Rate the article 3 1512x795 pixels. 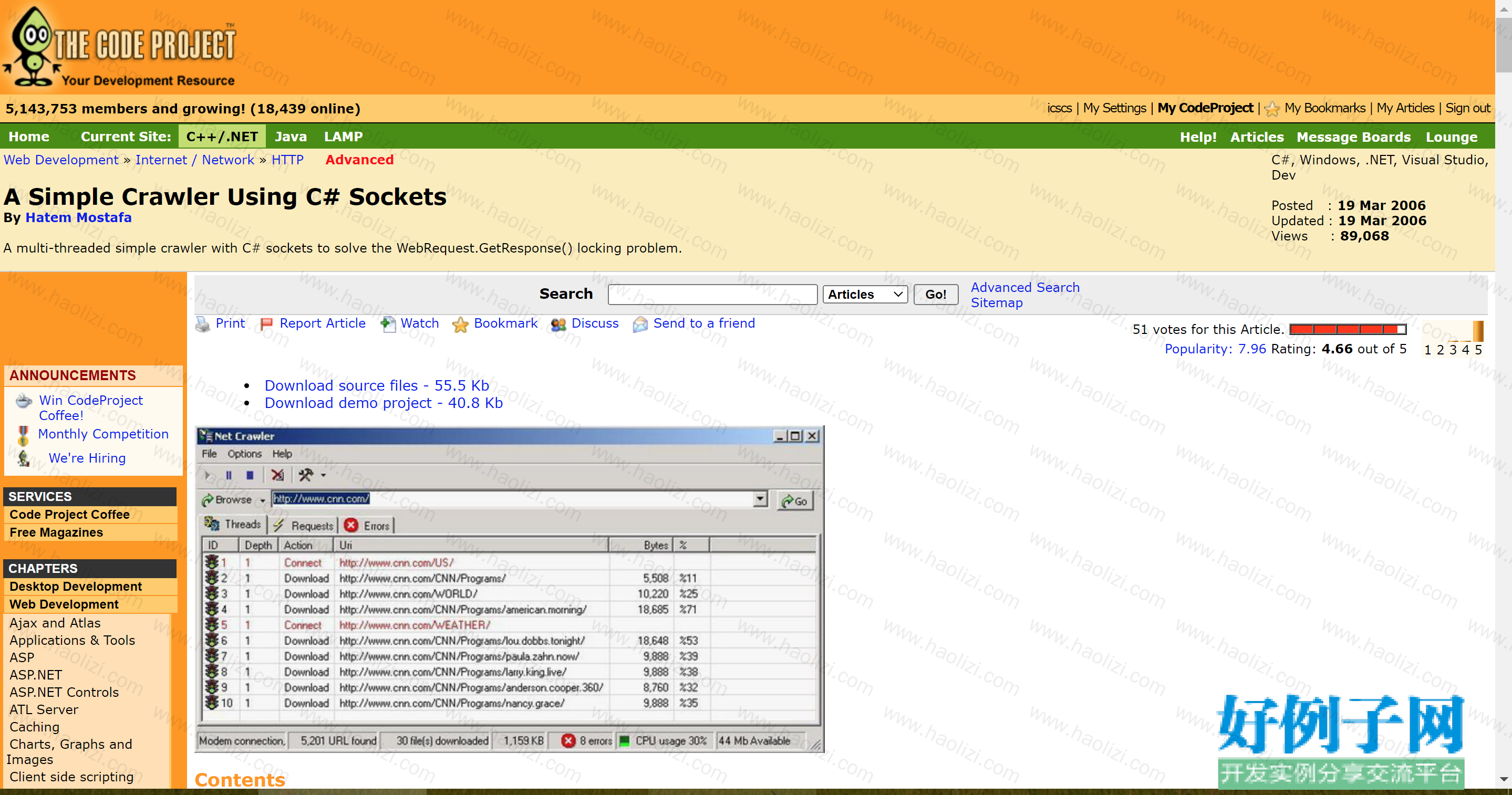(1453, 350)
